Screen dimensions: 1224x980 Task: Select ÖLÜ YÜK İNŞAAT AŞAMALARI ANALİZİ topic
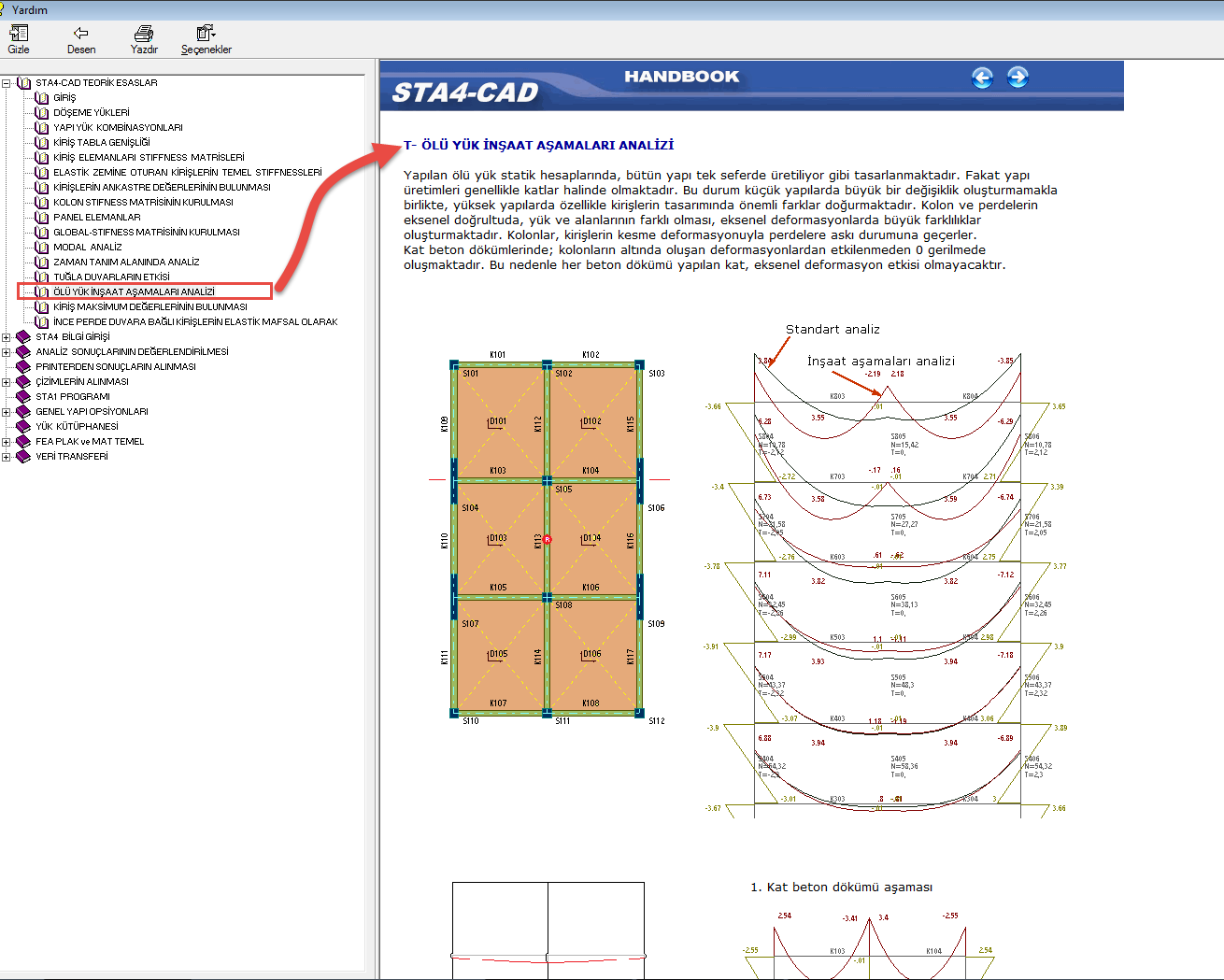pos(134,291)
